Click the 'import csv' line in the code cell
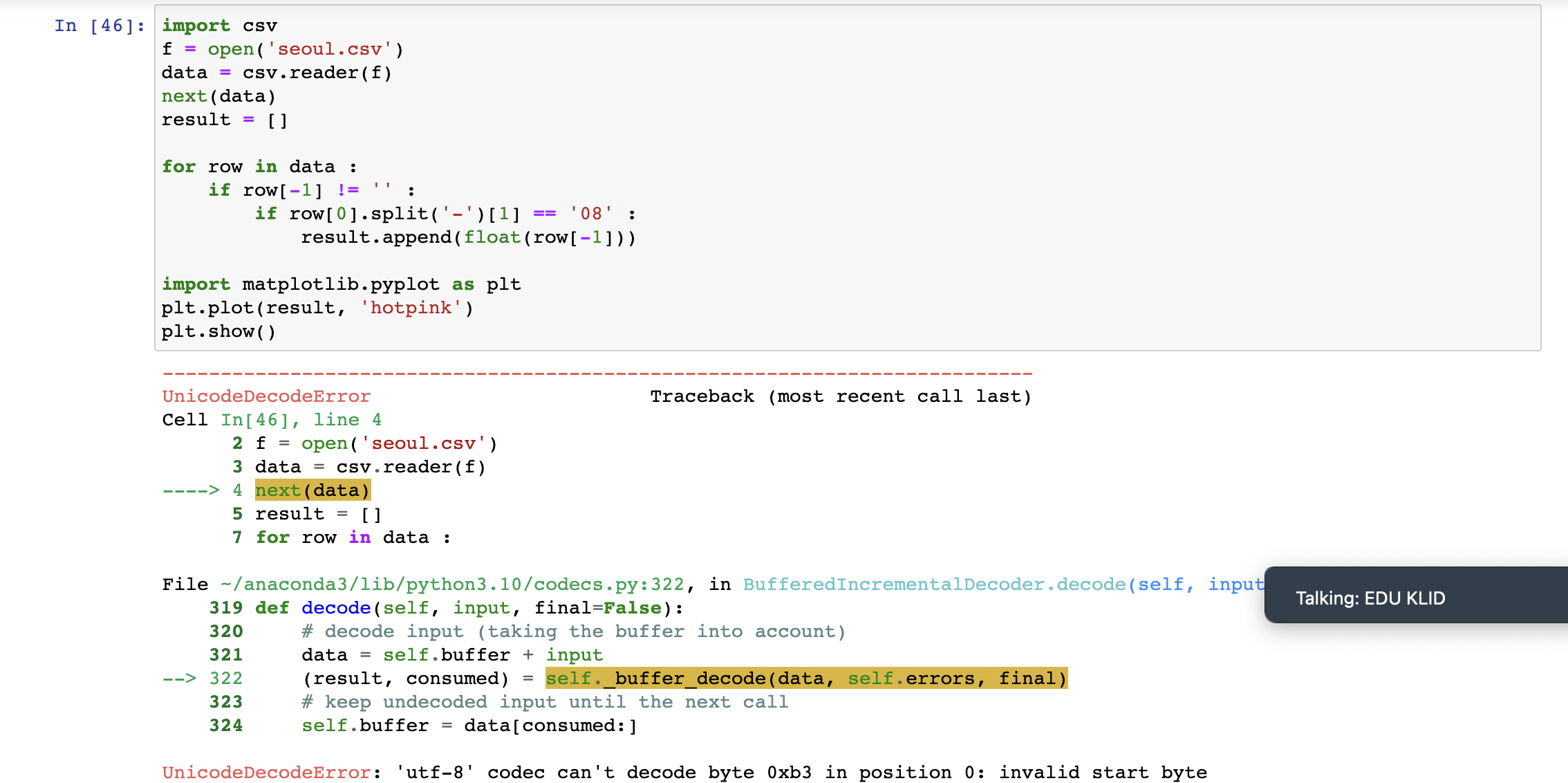 (219, 26)
